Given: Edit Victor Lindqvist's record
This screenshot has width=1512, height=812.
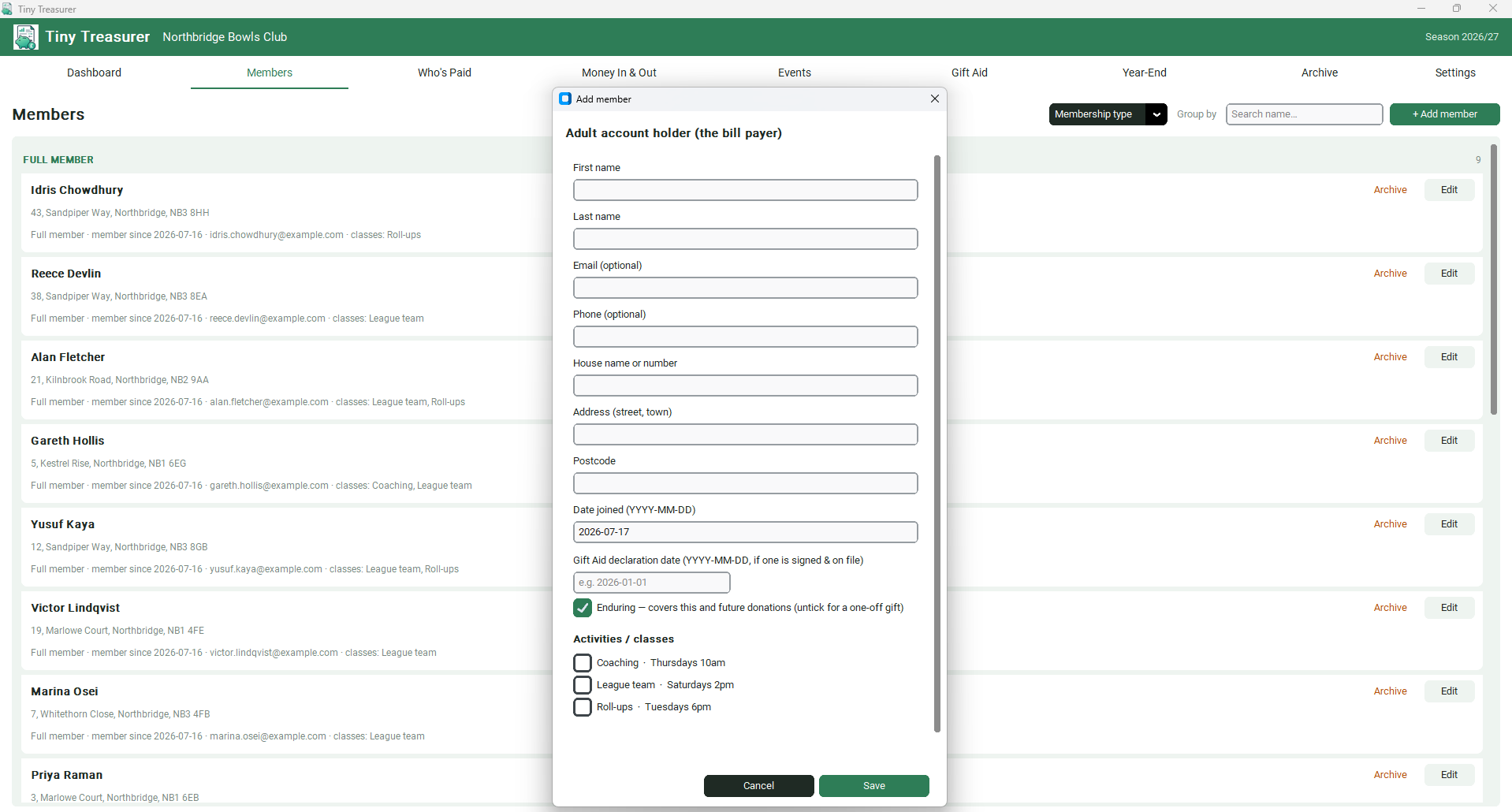Looking at the screenshot, I should (1450, 608).
